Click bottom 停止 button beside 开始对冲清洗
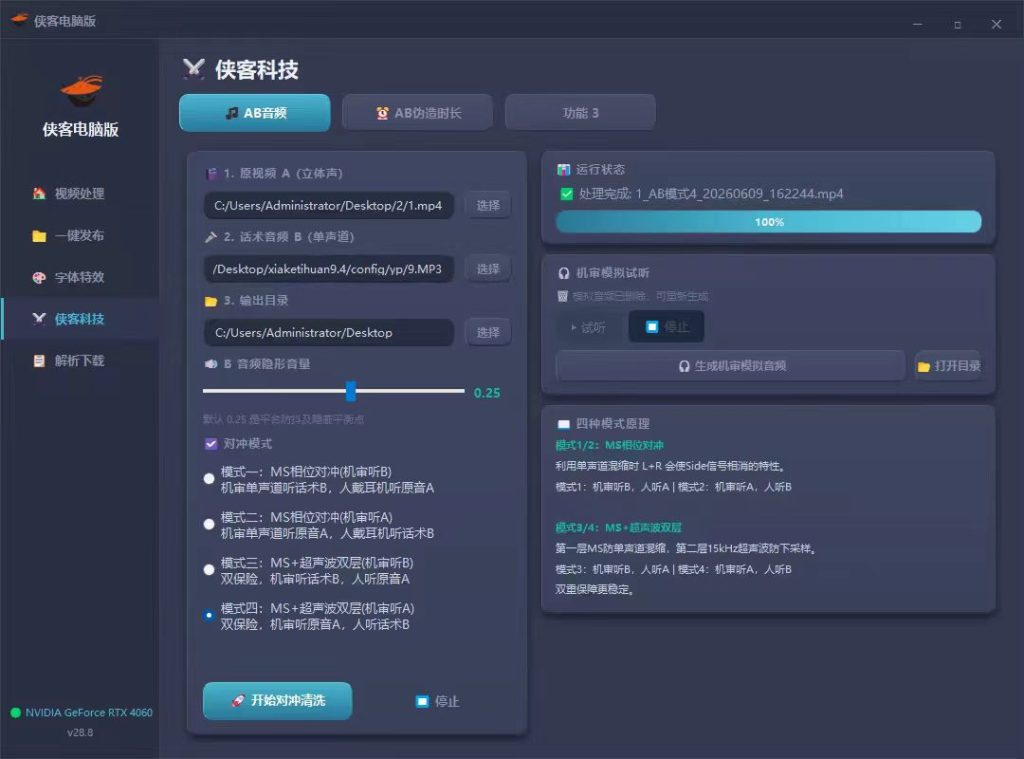1024x759 pixels. [x=438, y=701]
